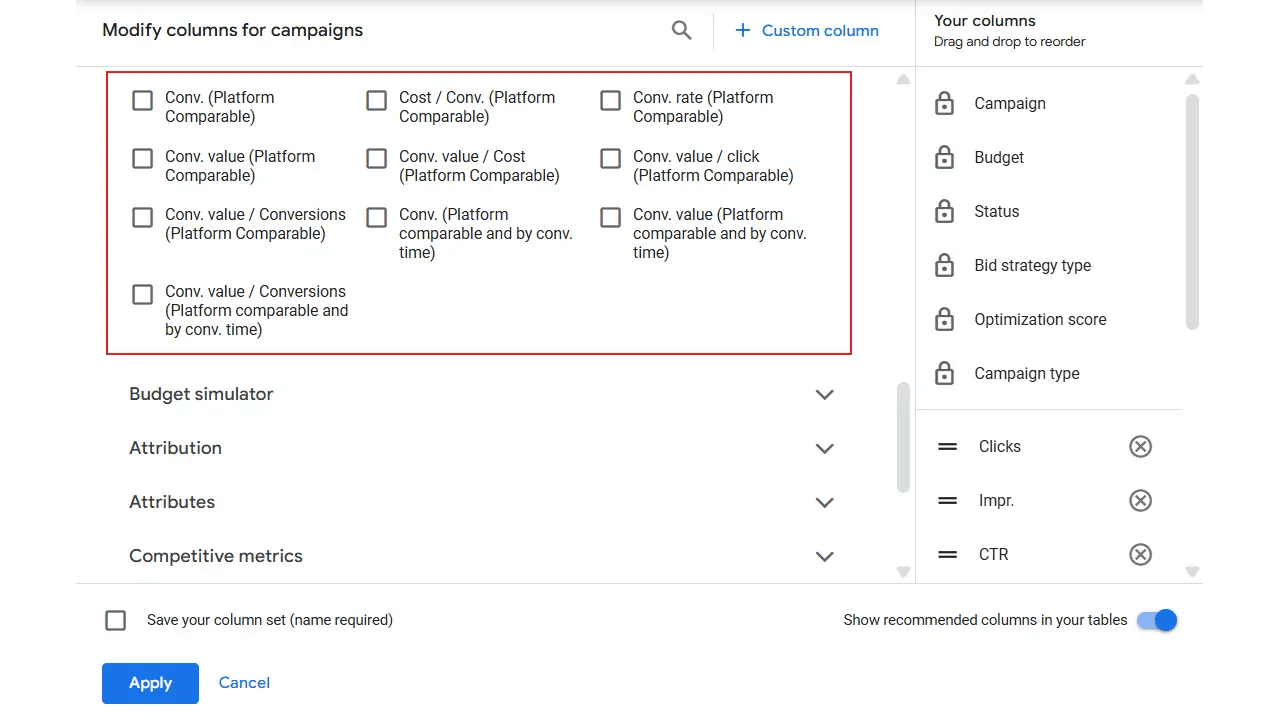Tick Save your column set checkbox
Viewport: 1280px width, 720px height.
(x=116, y=620)
